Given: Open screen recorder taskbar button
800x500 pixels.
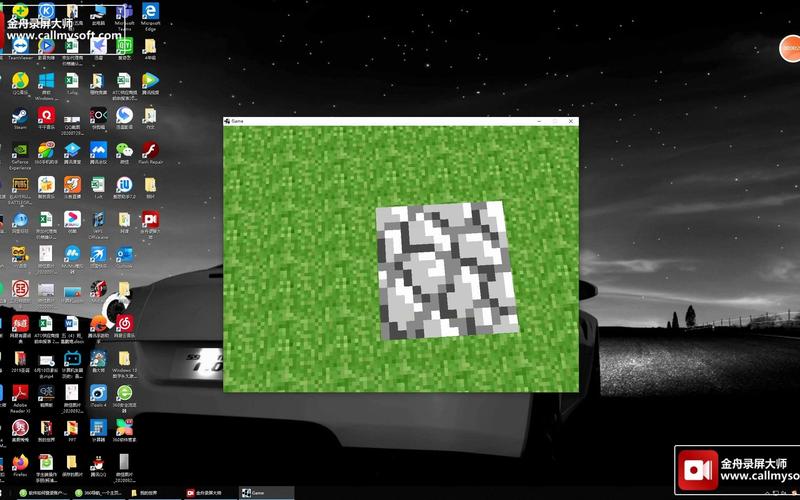Looking at the screenshot, I should tap(211, 493).
